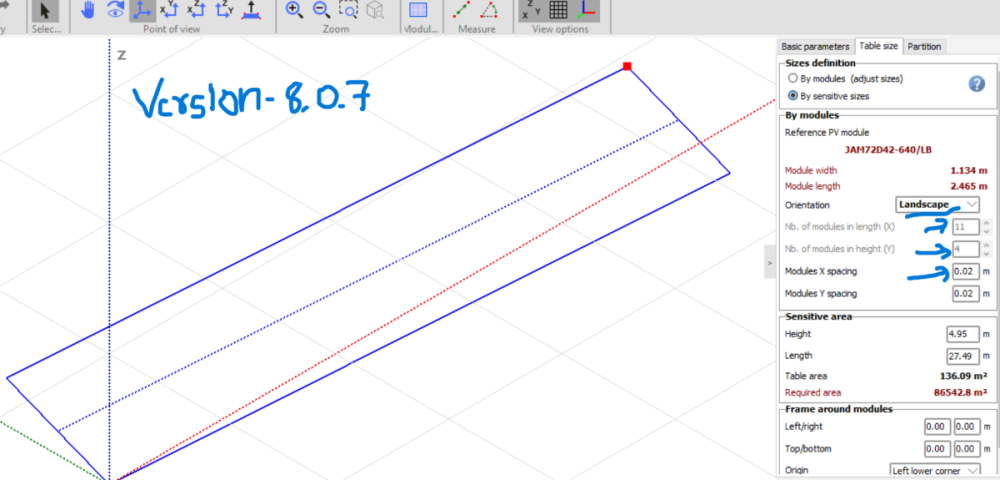Click the Modules X spacing field

tap(966, 272)
